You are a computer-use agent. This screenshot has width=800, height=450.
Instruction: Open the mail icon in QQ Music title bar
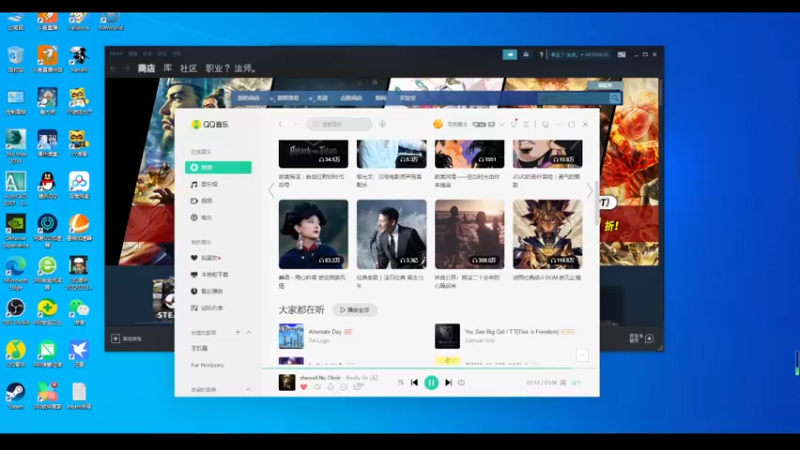(491, 124)
